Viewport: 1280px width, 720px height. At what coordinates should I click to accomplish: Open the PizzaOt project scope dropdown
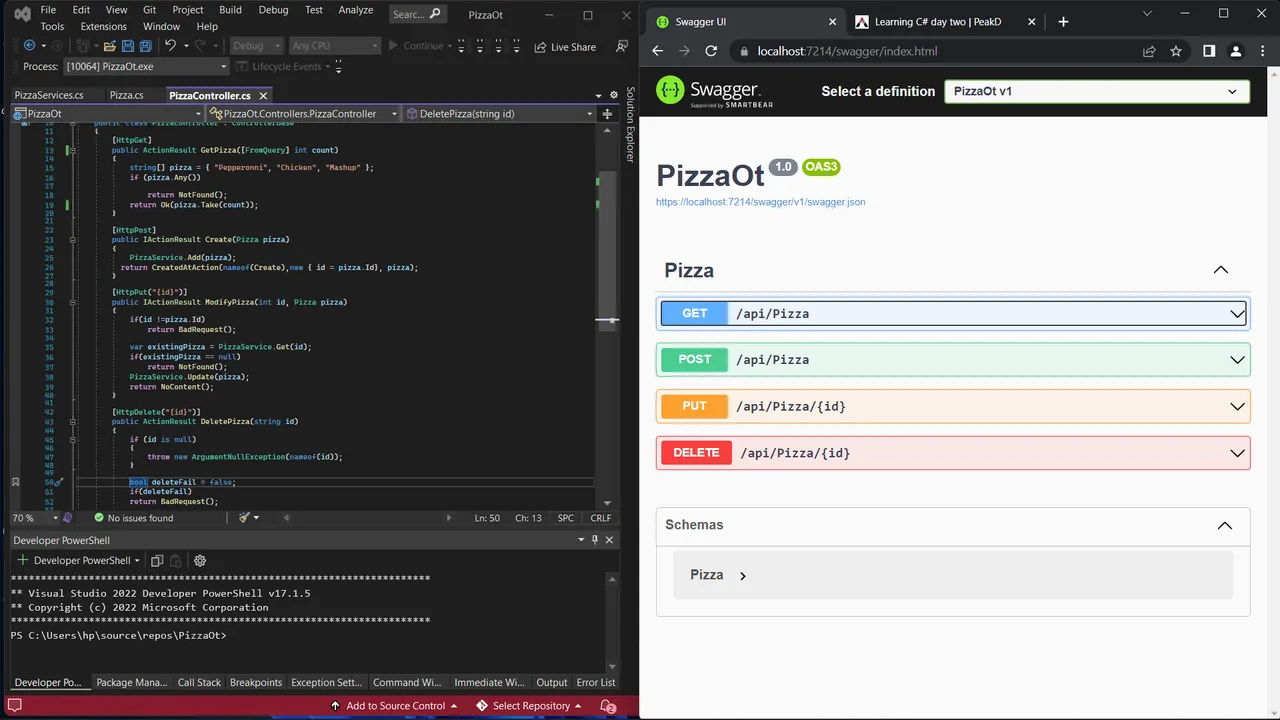(x=108, y=114)
